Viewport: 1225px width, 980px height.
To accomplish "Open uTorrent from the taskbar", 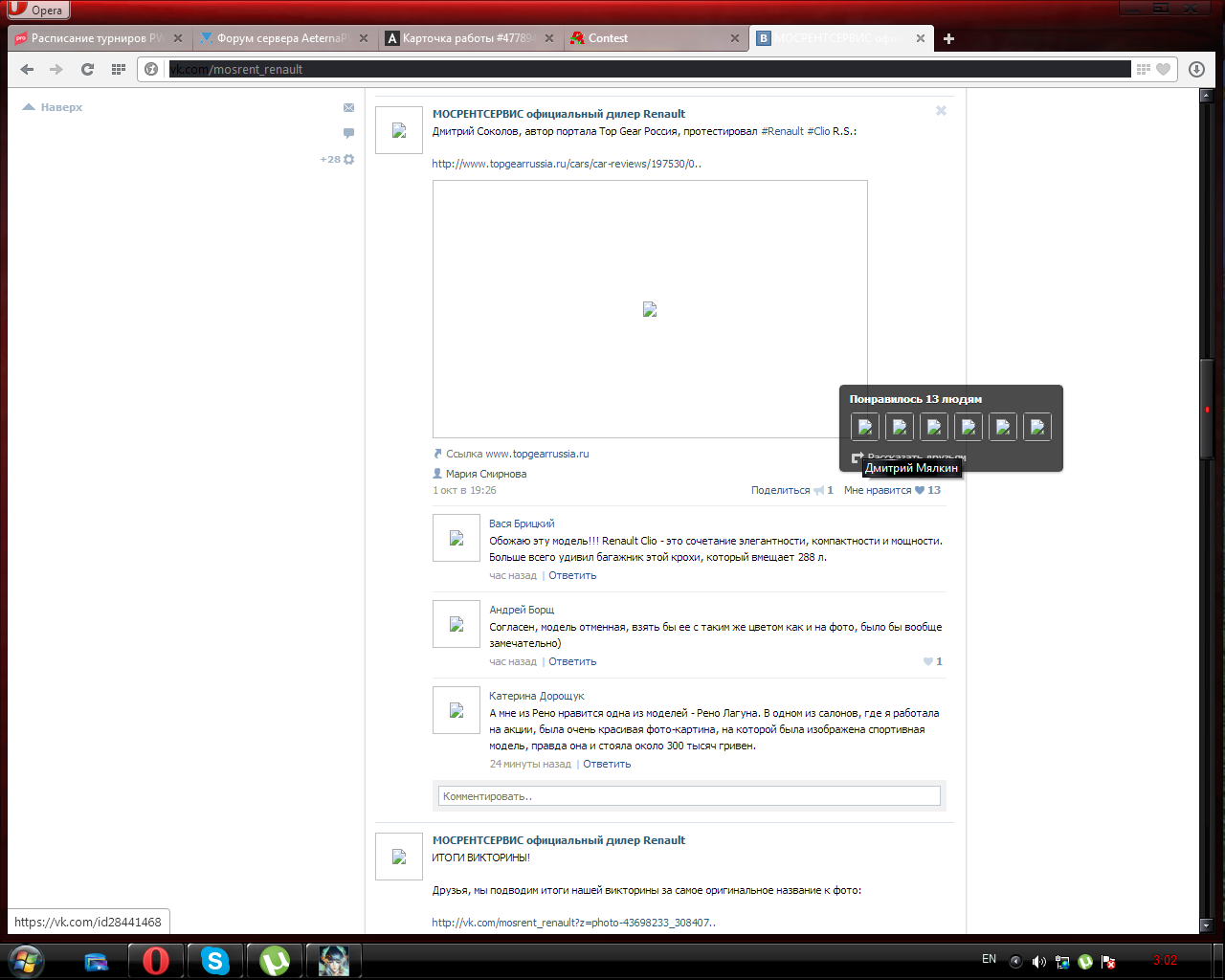I will coord(275,960).
